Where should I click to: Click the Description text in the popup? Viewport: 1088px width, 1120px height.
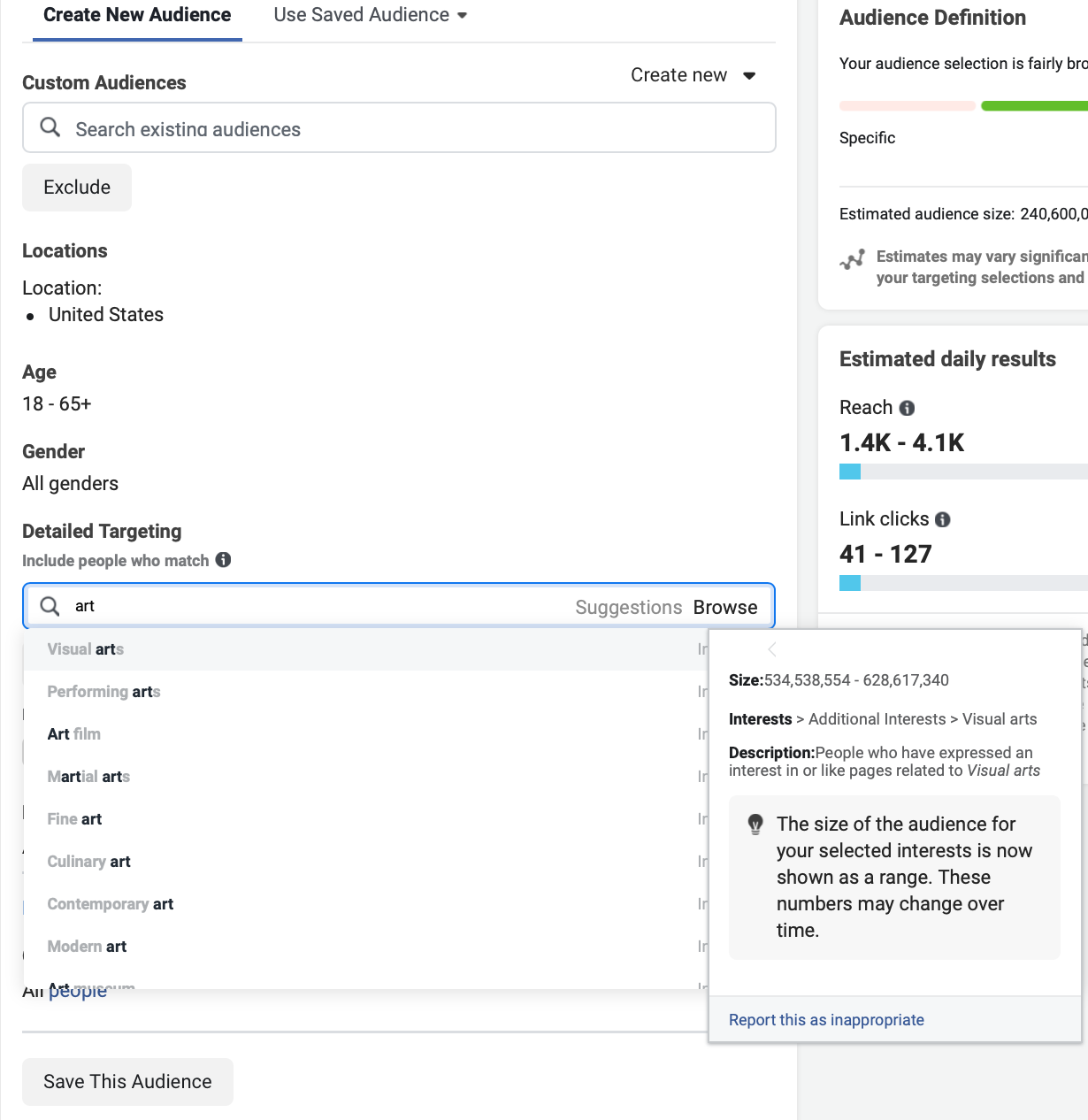click(x=885, y=762)
